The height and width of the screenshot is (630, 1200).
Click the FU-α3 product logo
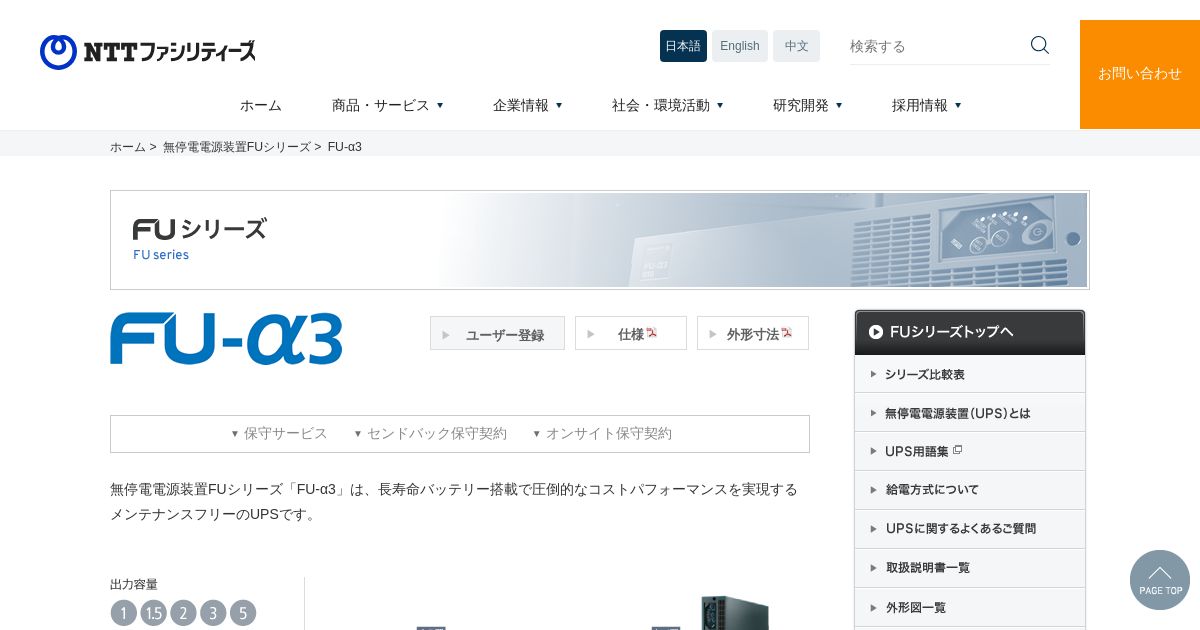coord(226,339)
